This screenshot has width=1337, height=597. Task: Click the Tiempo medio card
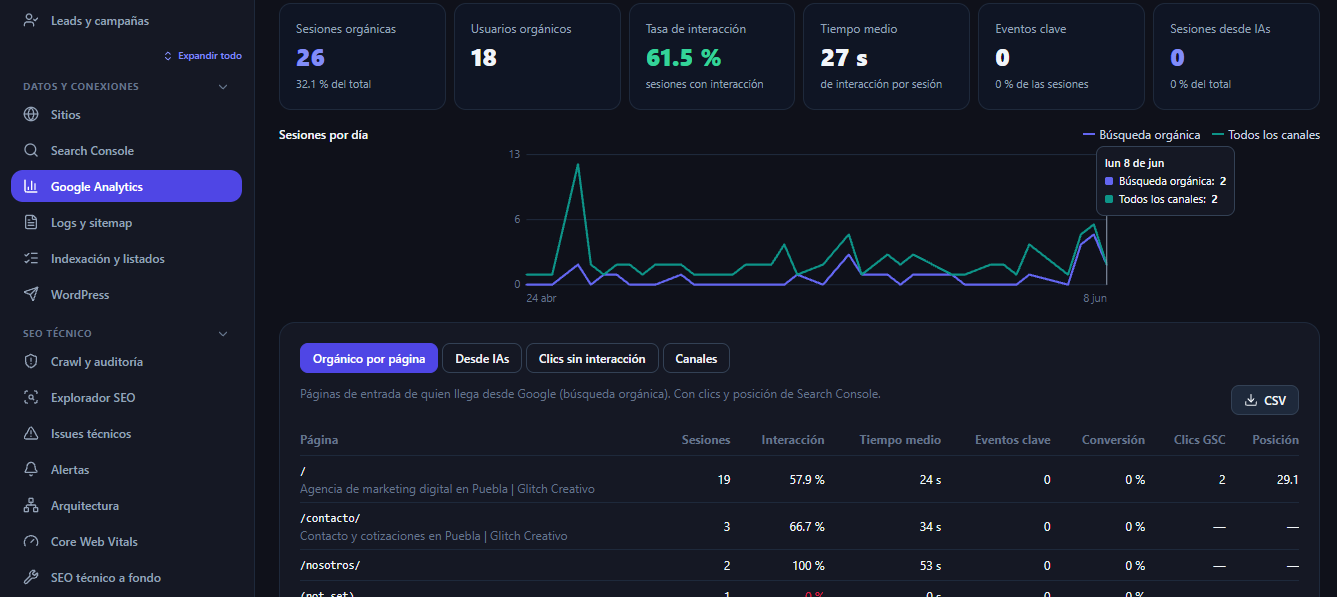(886, 56)
